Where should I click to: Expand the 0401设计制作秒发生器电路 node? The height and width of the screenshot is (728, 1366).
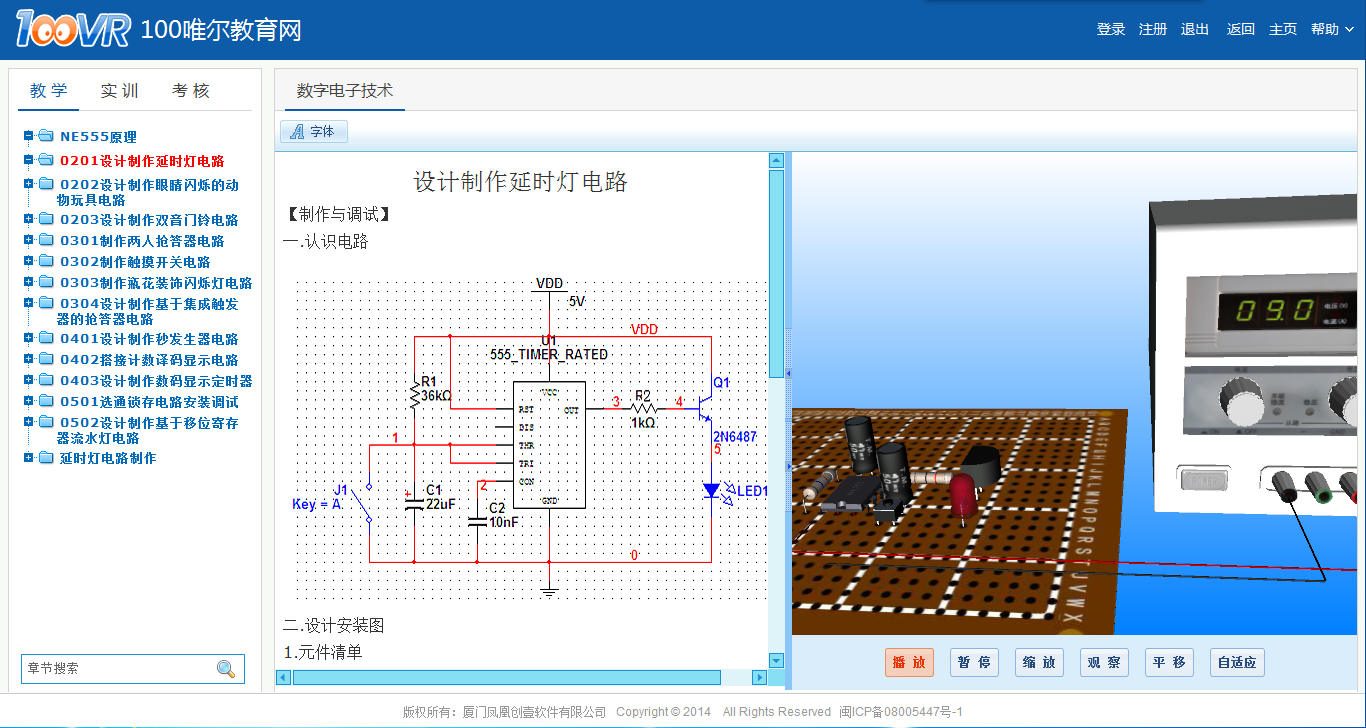point(29,338)
